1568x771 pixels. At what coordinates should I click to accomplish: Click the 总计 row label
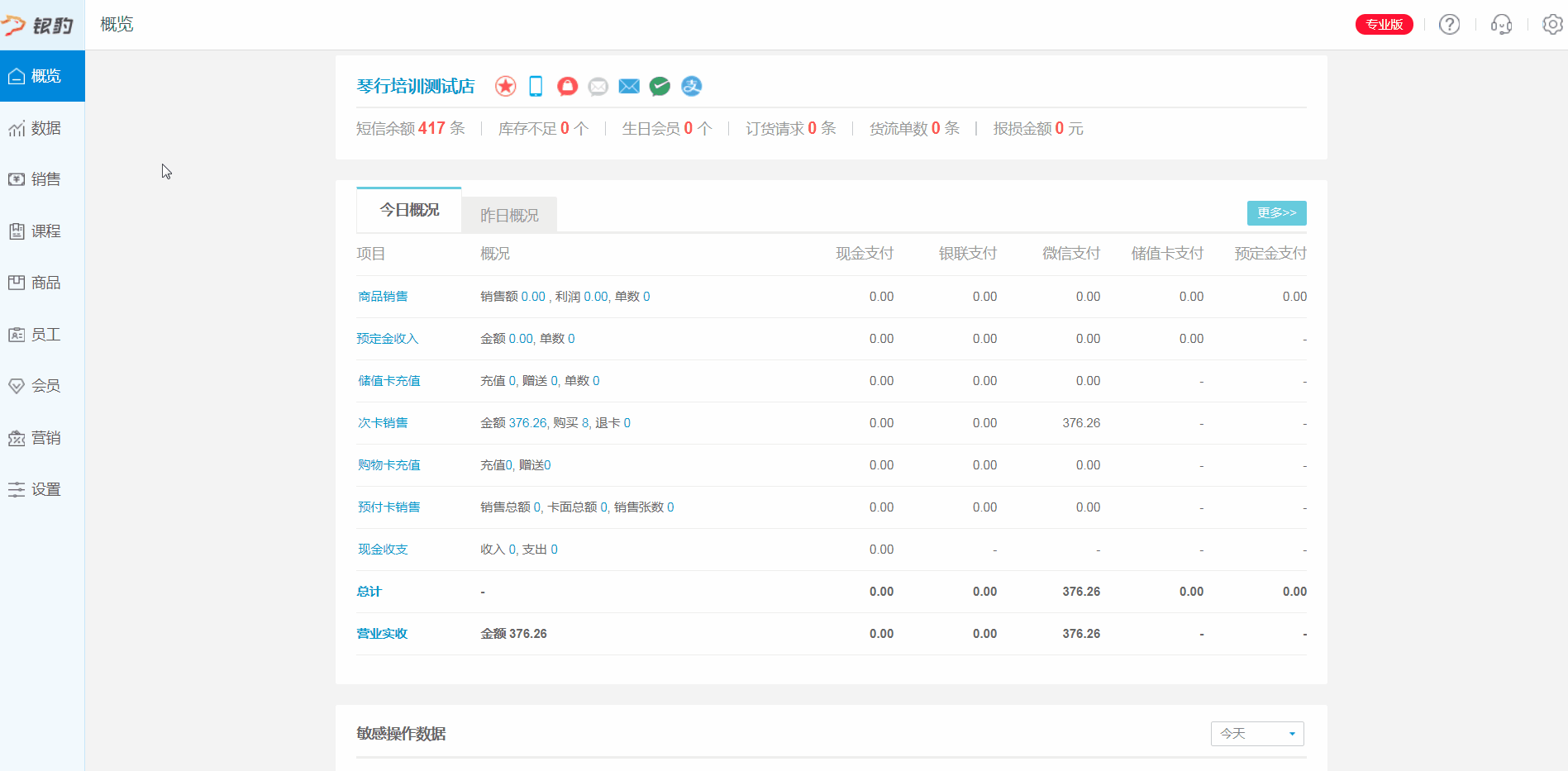(369, 592)
